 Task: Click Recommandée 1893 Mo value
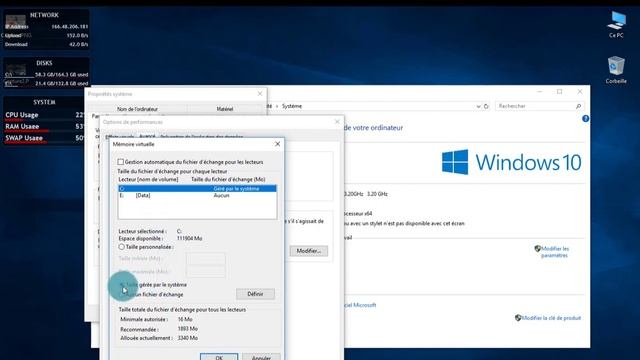188,329
